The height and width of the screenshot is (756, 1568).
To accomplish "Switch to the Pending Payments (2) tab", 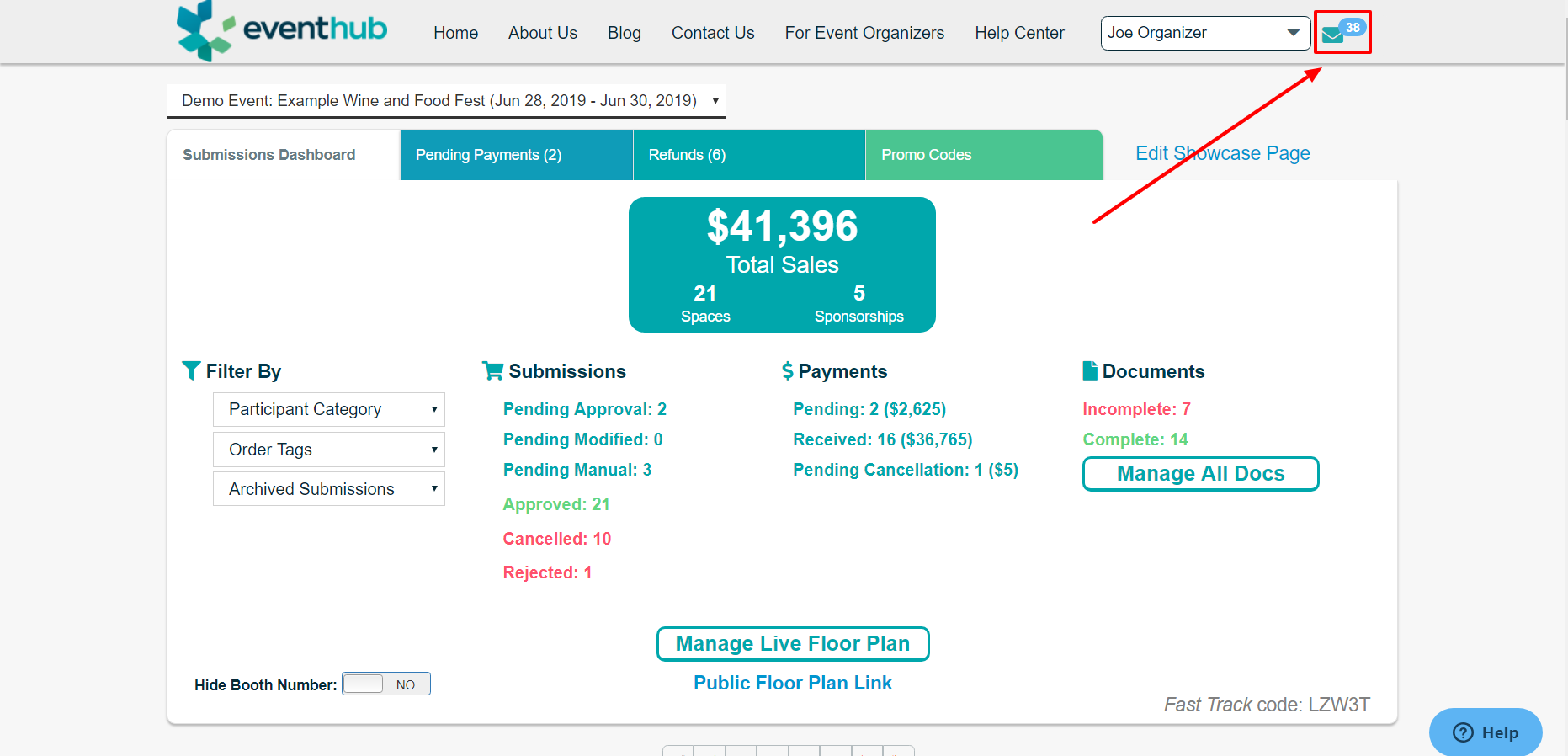I will coord(517,155).
